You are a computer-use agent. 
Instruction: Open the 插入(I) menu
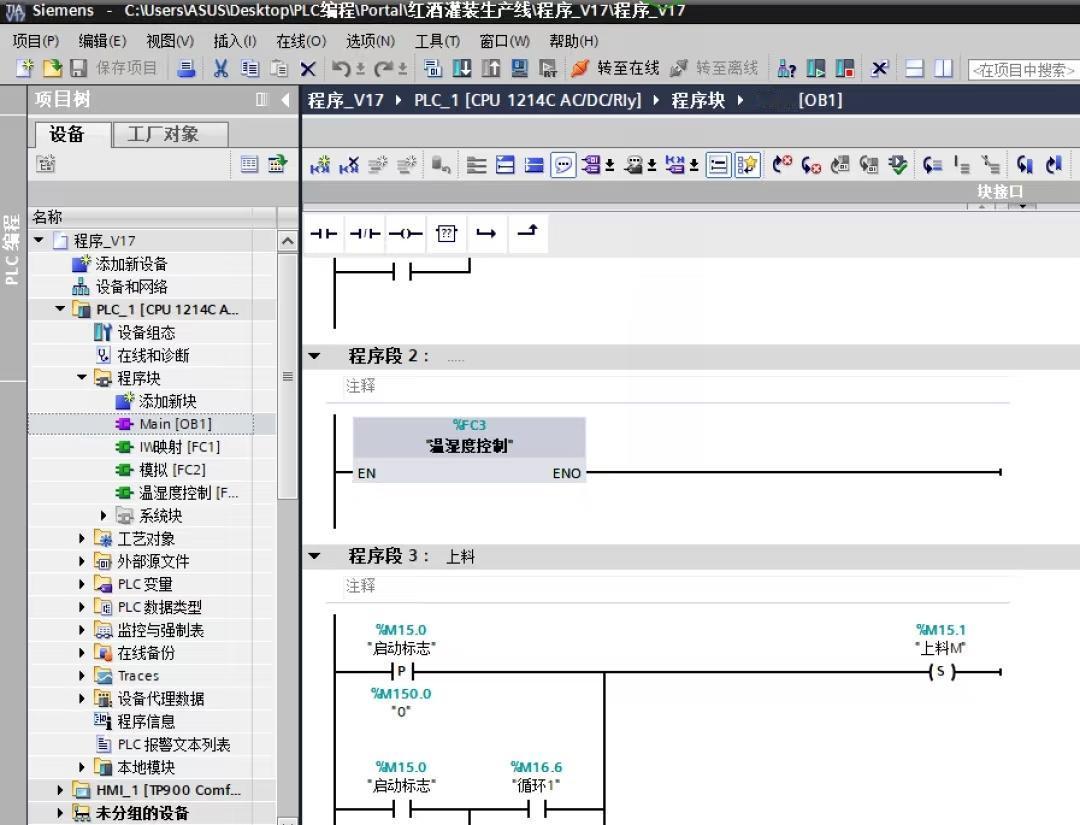tap(235, 41)
